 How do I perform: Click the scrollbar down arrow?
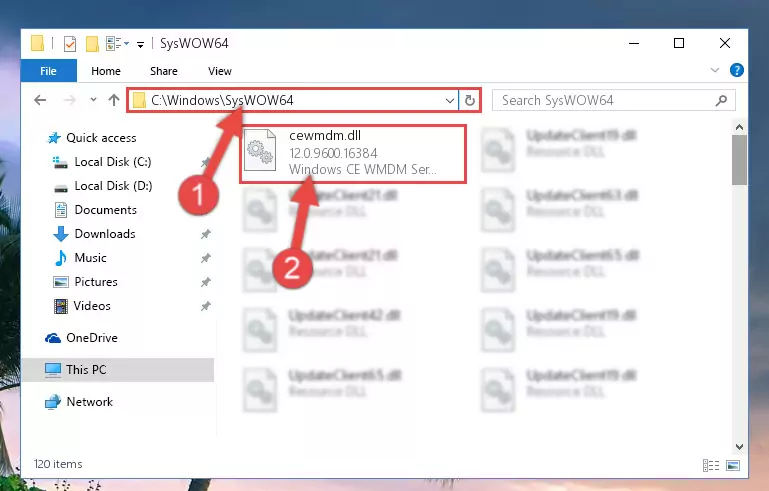pyautogui.click(x=739, y=447)
